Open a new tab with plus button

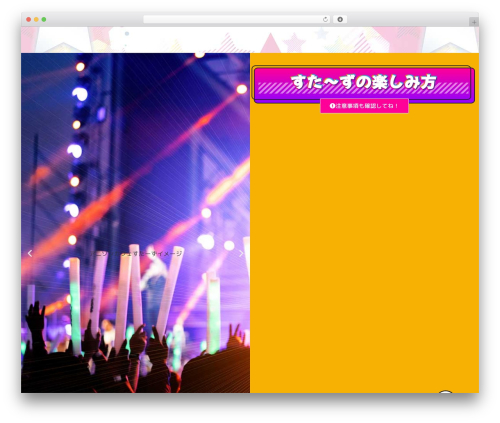pyautogui.click(x=474, y=22)
